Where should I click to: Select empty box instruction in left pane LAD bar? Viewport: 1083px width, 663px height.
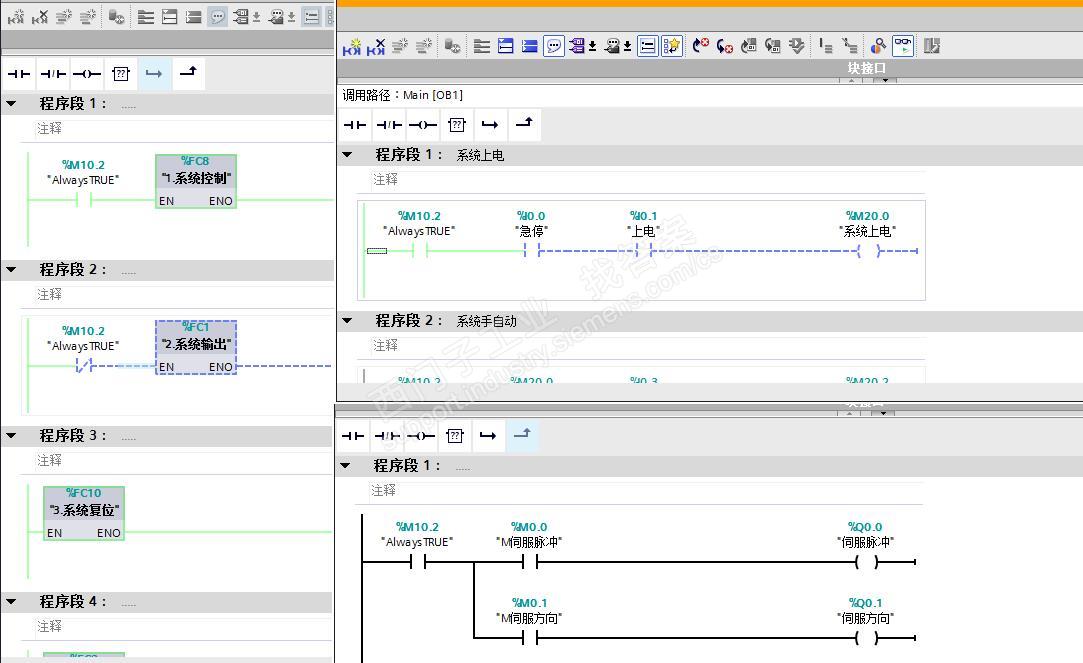click(x=121, y=74)
